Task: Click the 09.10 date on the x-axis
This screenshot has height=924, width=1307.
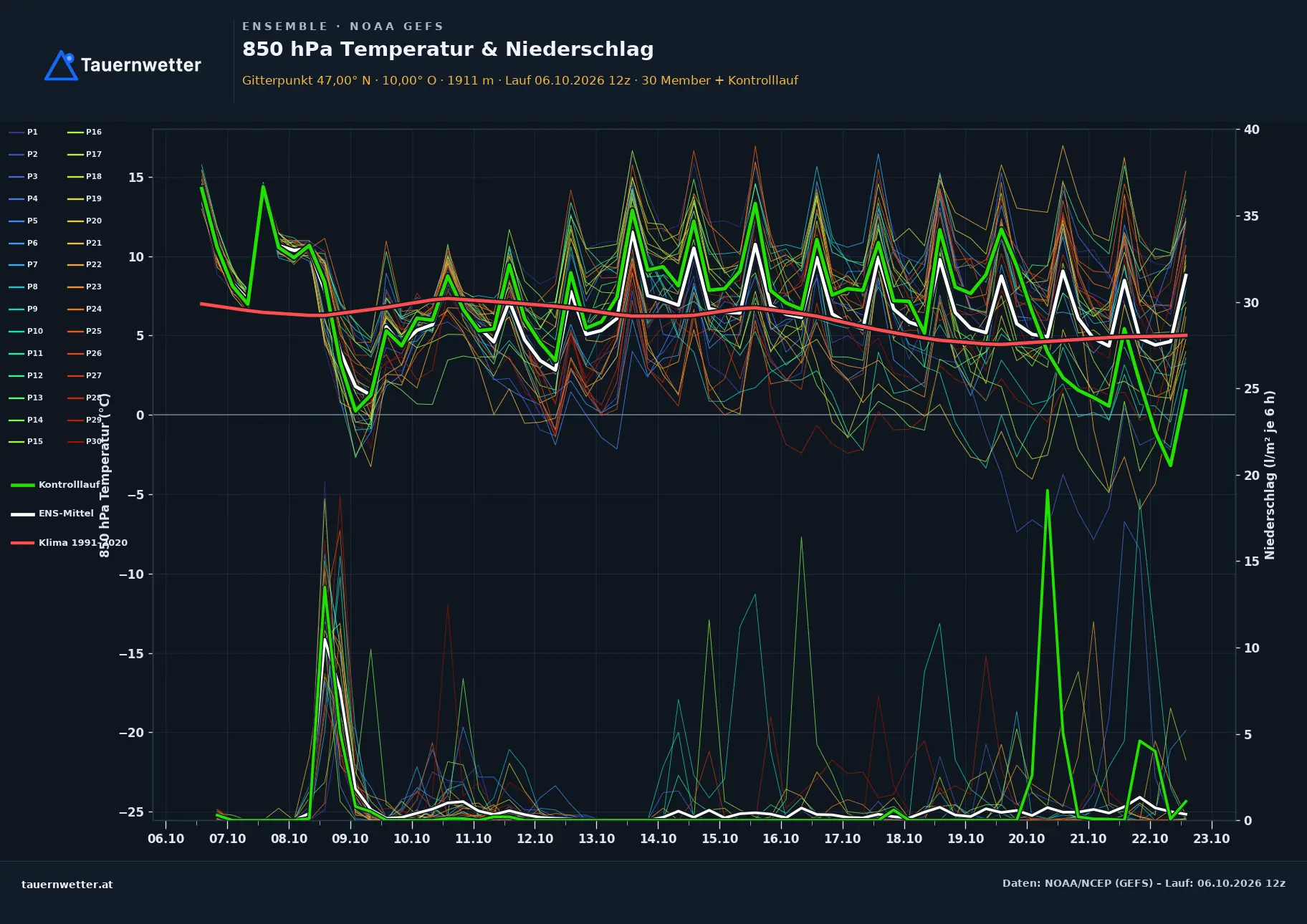Action: click(350, 839)
